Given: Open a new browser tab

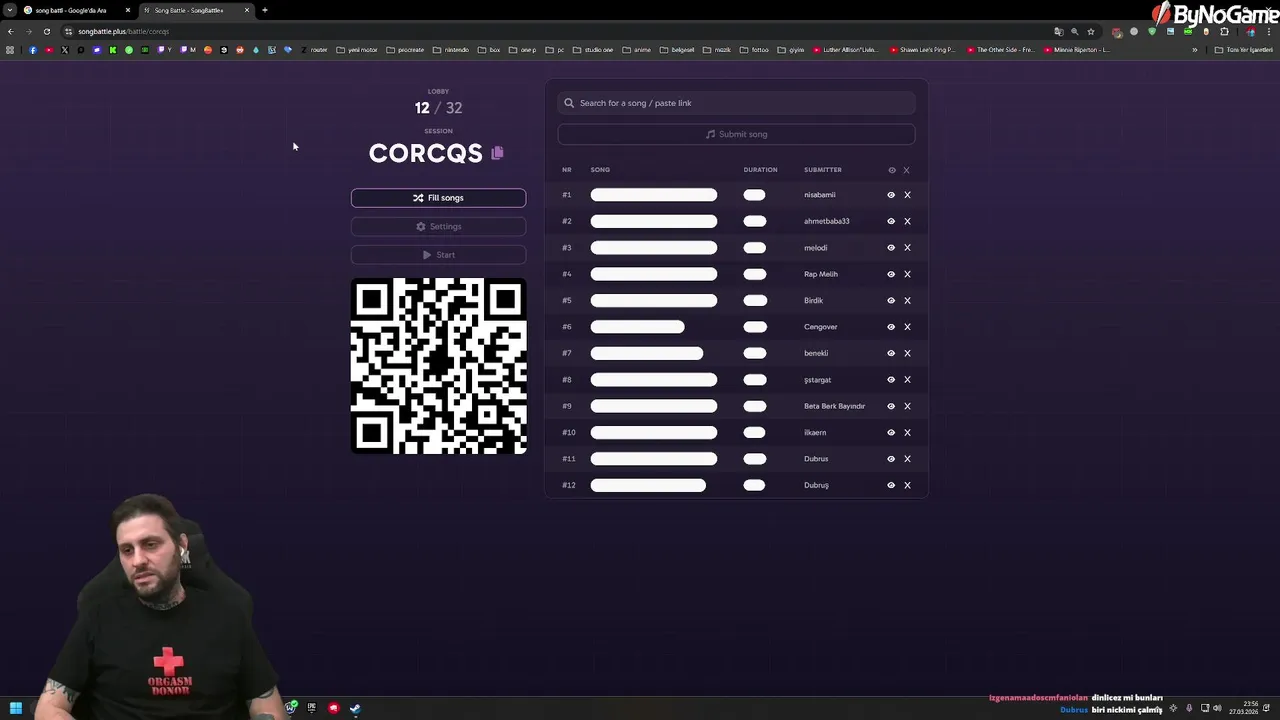Looking at the screenshot, I should point(265,10).
